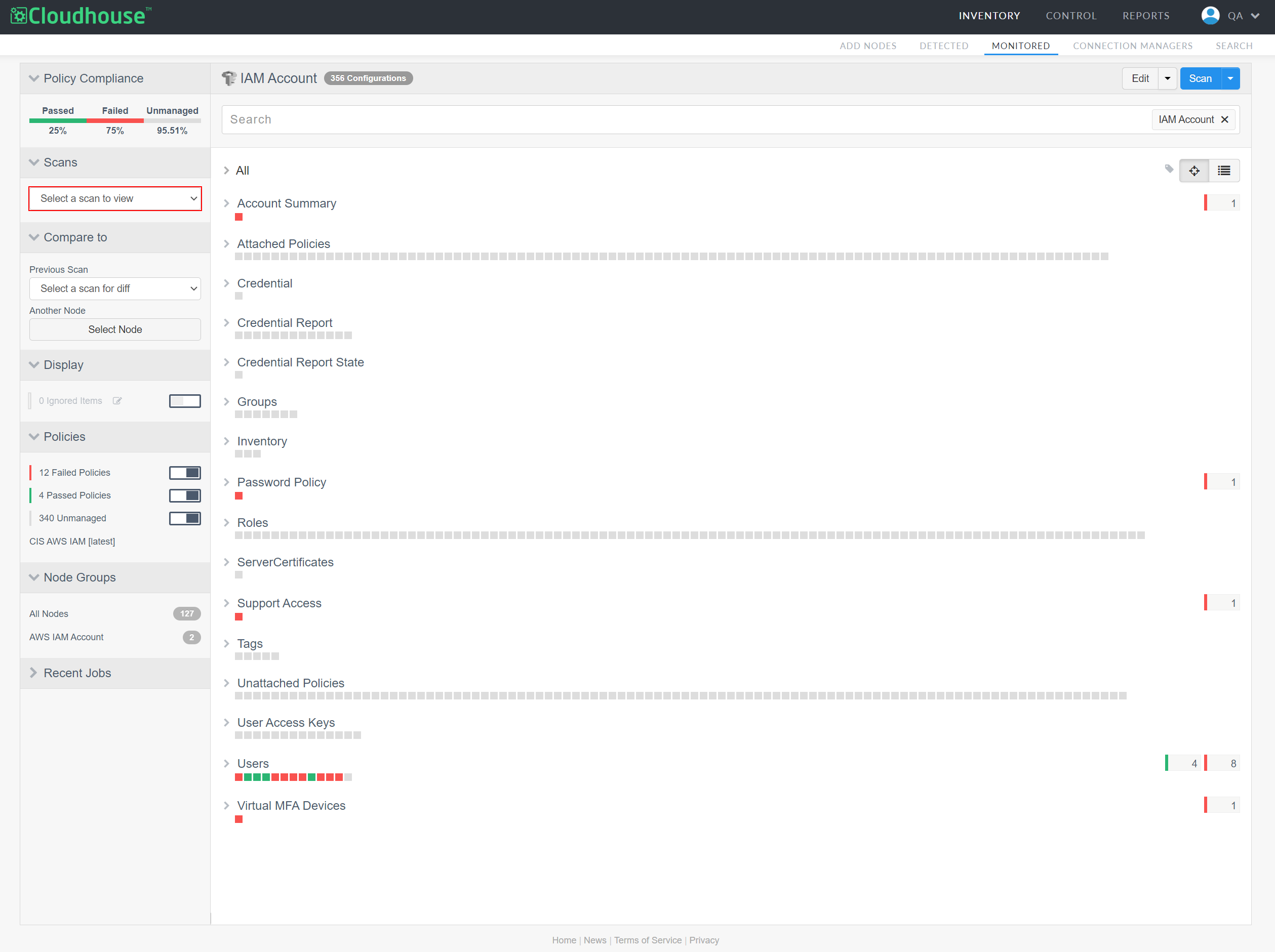Go to the Search tab
The height and width of the screenshot is (952, 1275).
(1233, 46)
